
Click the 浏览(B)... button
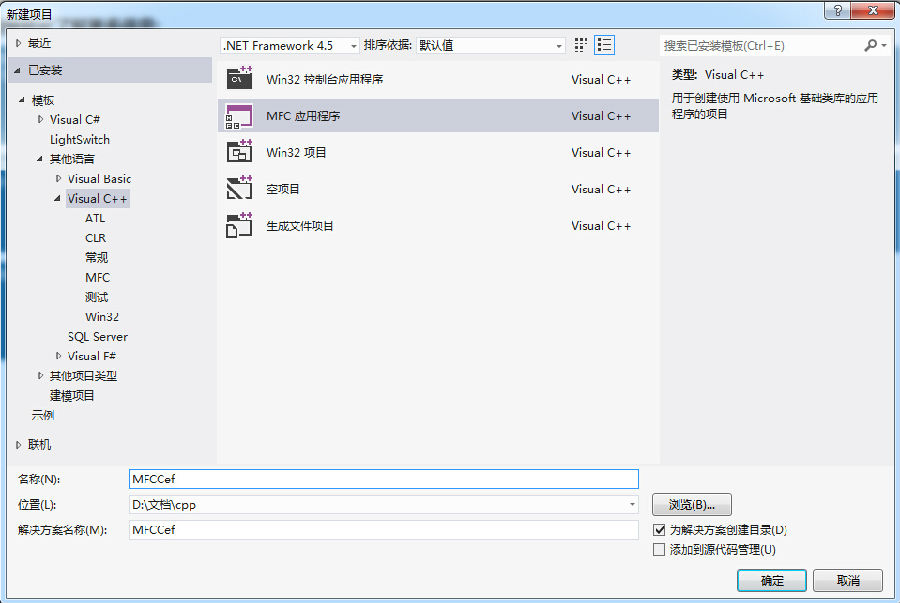692,505
